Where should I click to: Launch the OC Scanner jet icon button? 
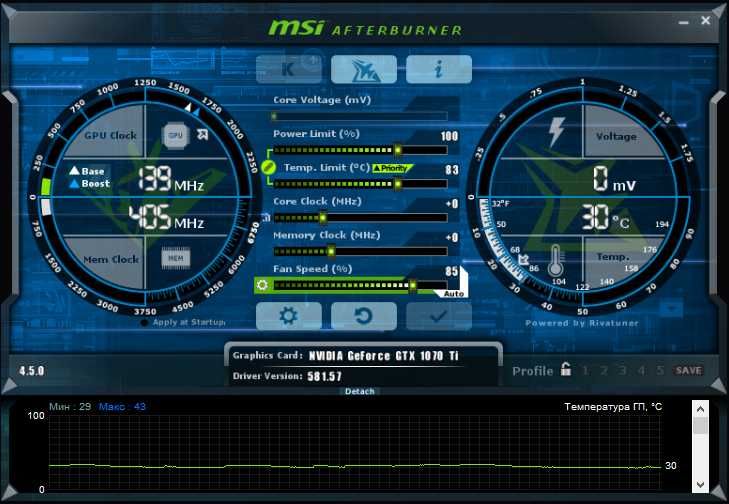tap(364, 69)
